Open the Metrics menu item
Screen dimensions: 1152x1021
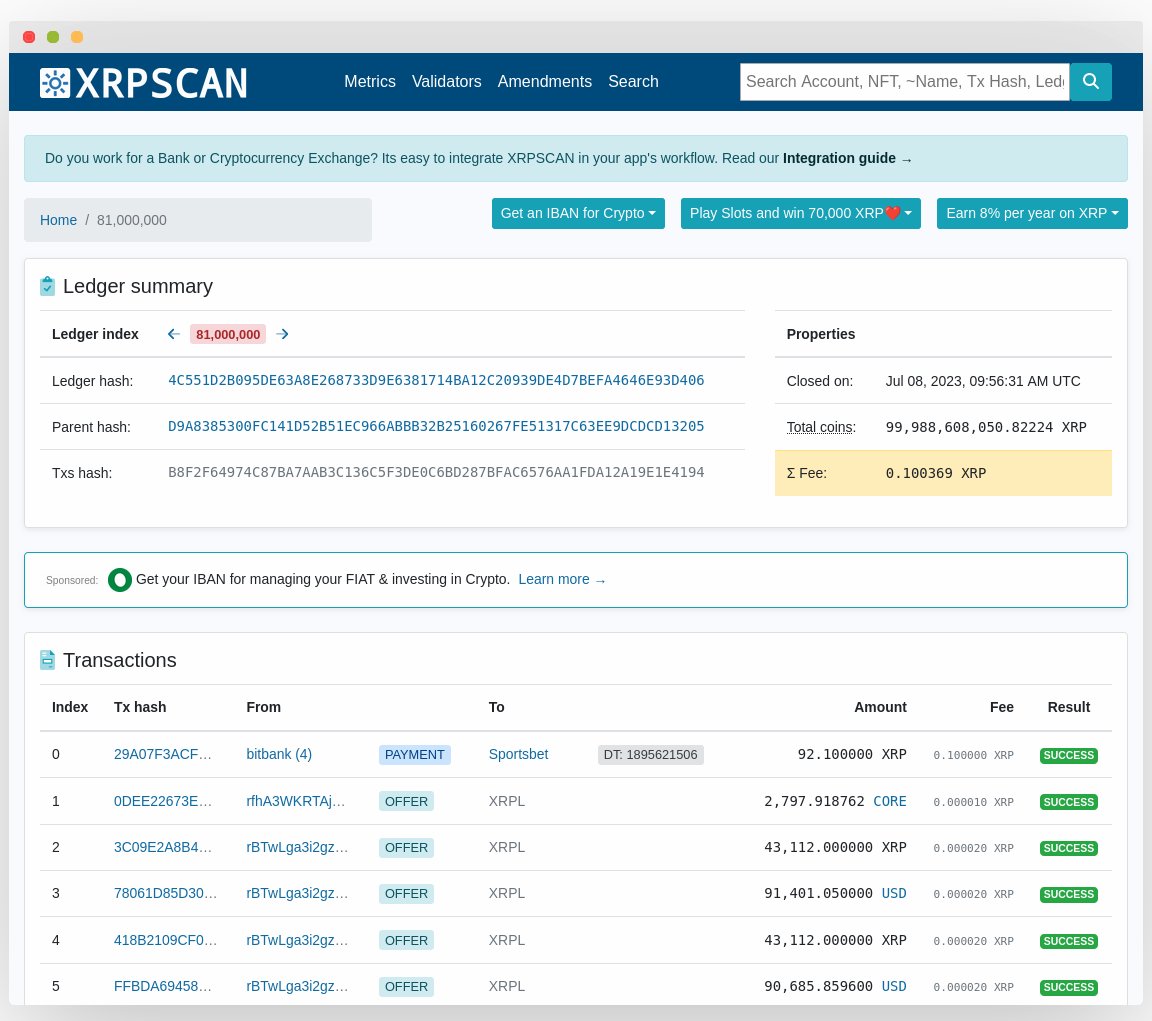click(x=370, y=82)
